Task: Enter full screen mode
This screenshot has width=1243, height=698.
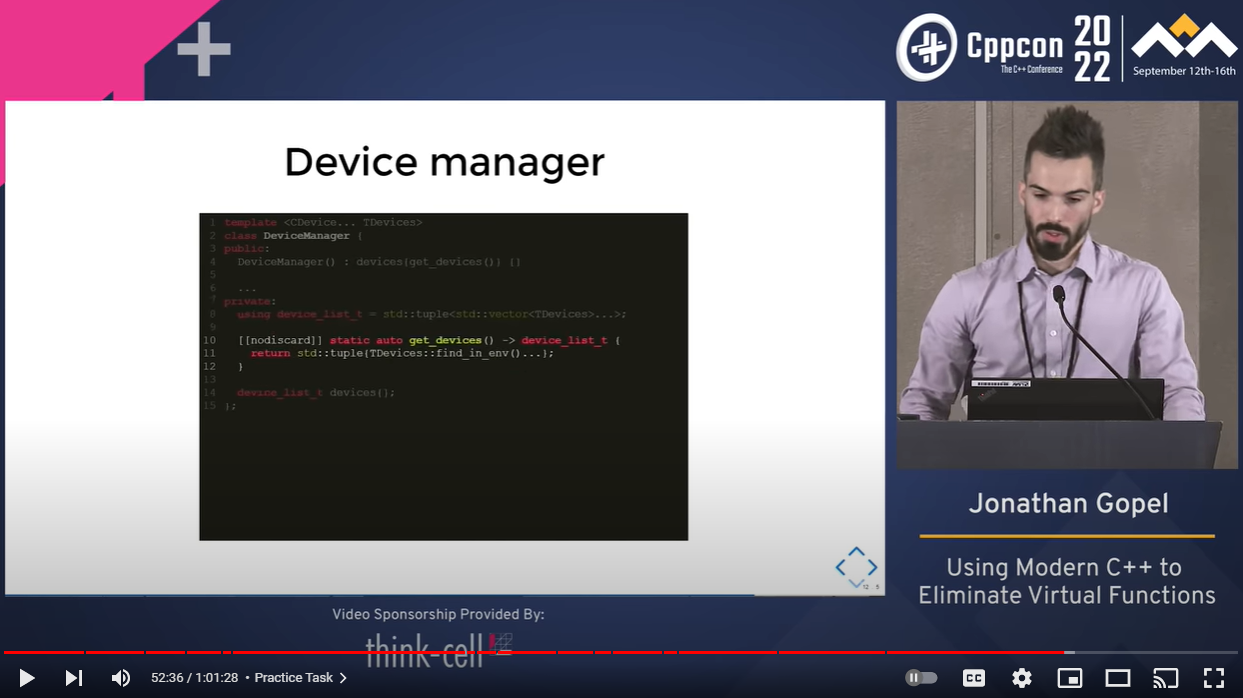Action: pyautogui.click(x=1213, y=678)
